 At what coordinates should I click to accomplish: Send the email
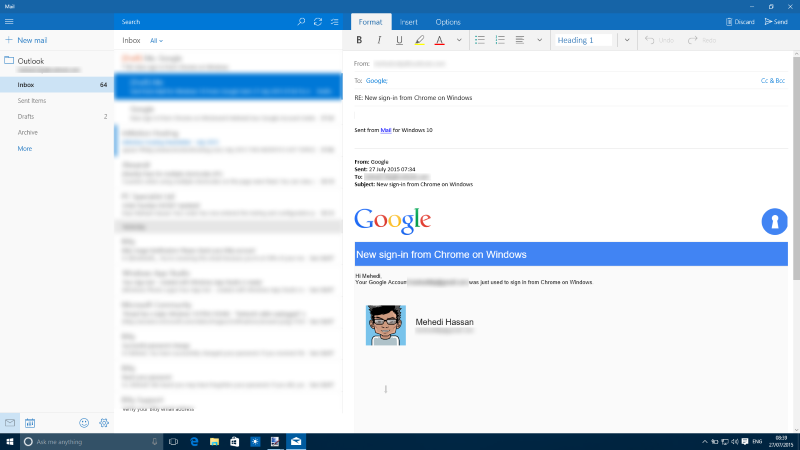click(776, 22)
